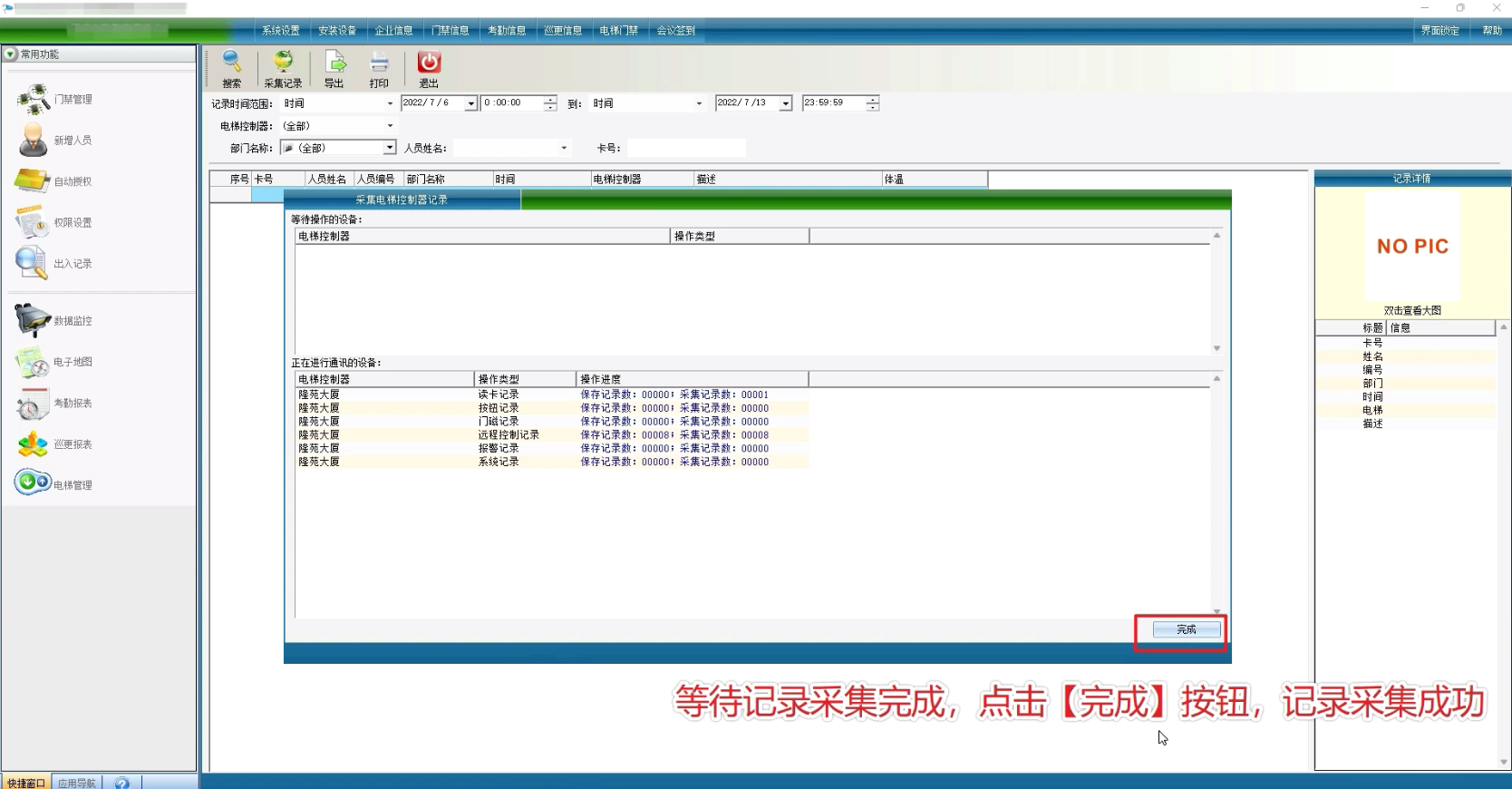The height and width of the screenshot is (789, 1512).
Task: Open 门禁管理 in the sidebar
Action: 54,99
